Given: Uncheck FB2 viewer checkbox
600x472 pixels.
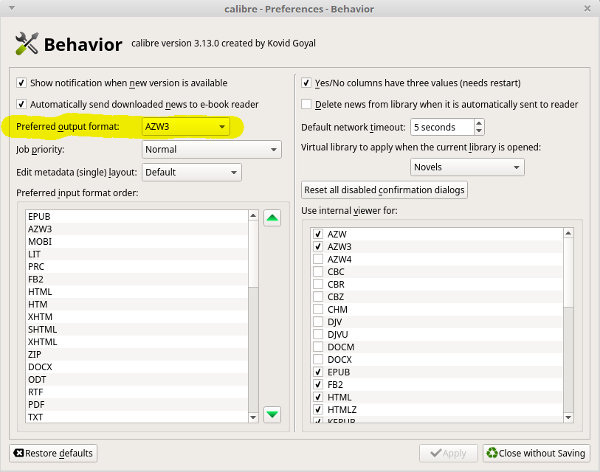Looking at the screenshot, I should [x=318, y=384].
